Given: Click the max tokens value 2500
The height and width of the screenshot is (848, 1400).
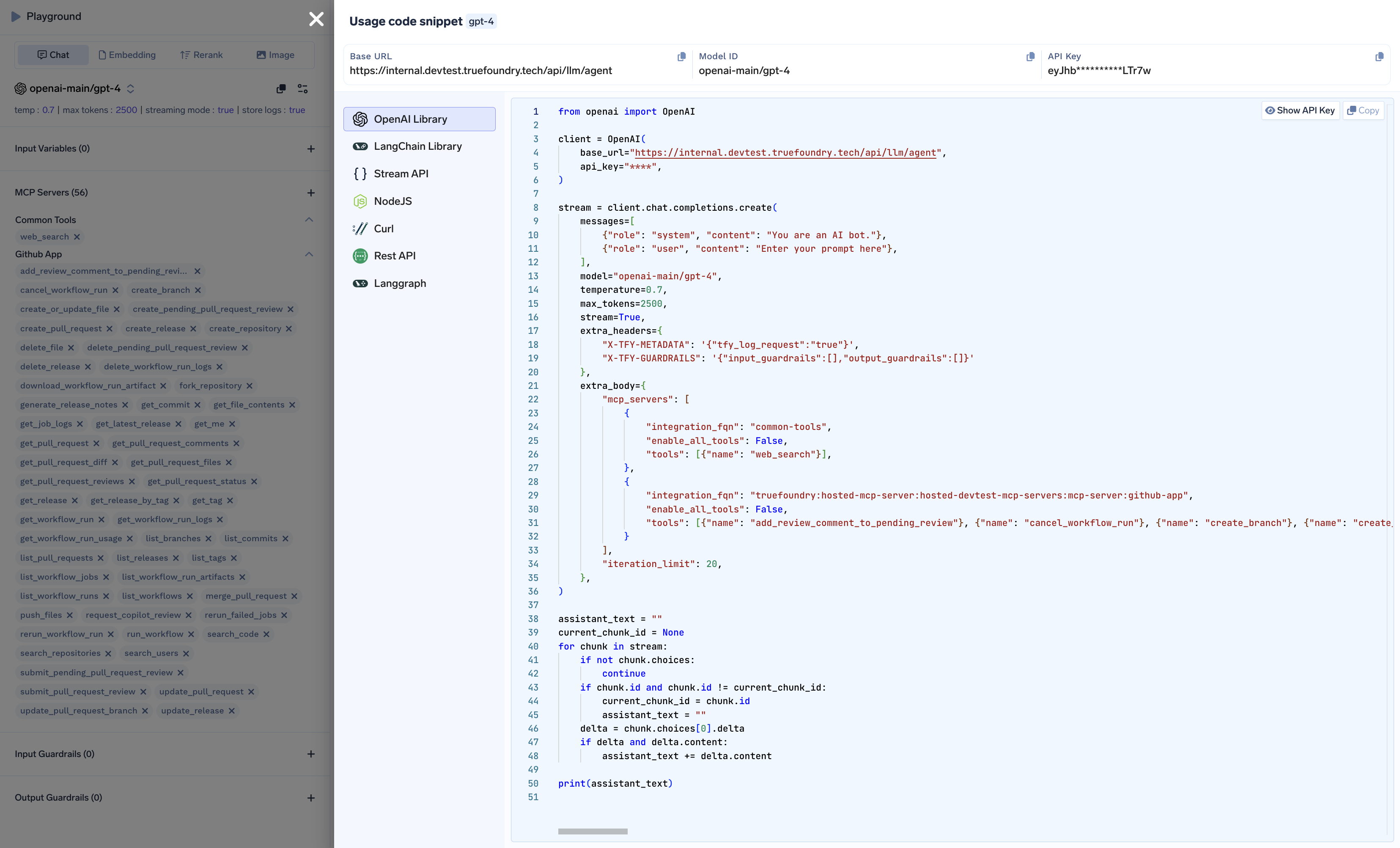Looking at the screenshot, I should (x=127, y=110).
